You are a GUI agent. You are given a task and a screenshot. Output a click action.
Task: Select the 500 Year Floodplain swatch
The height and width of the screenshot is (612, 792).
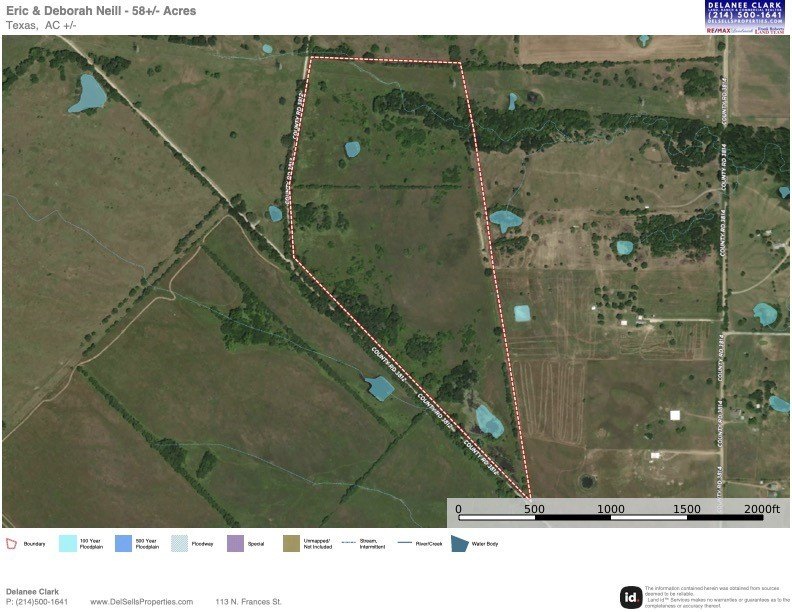(x=123, y=544)
